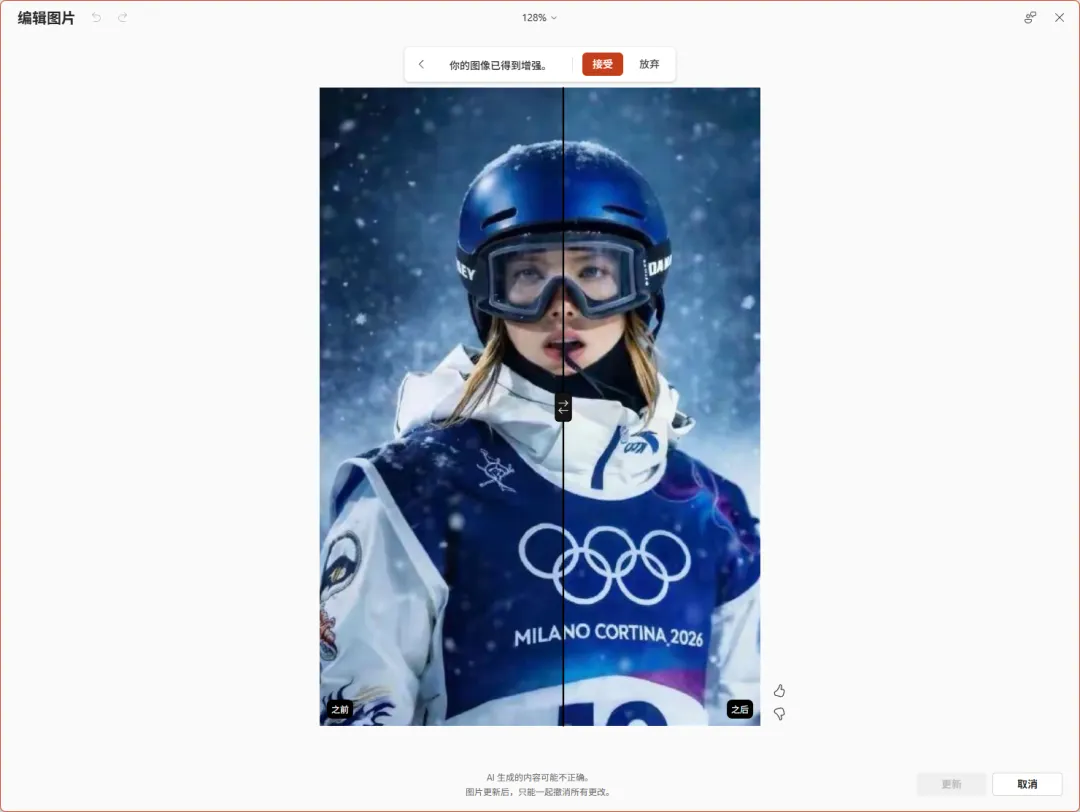Click the redo arrow icon
1080x812 pixels.
pos(123,18)
